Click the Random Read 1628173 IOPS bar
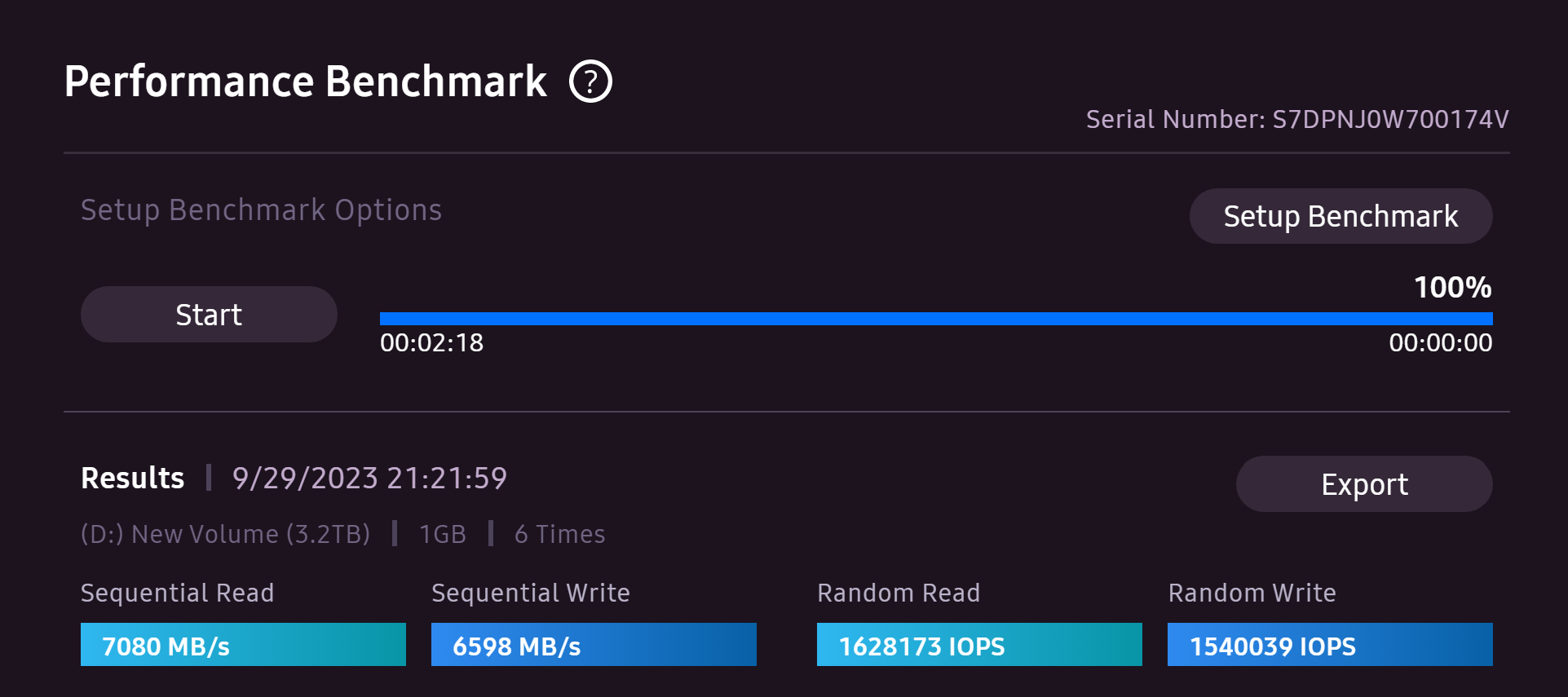The height and width of the screenshot is (697, 1568). click(x=979, y=645)
